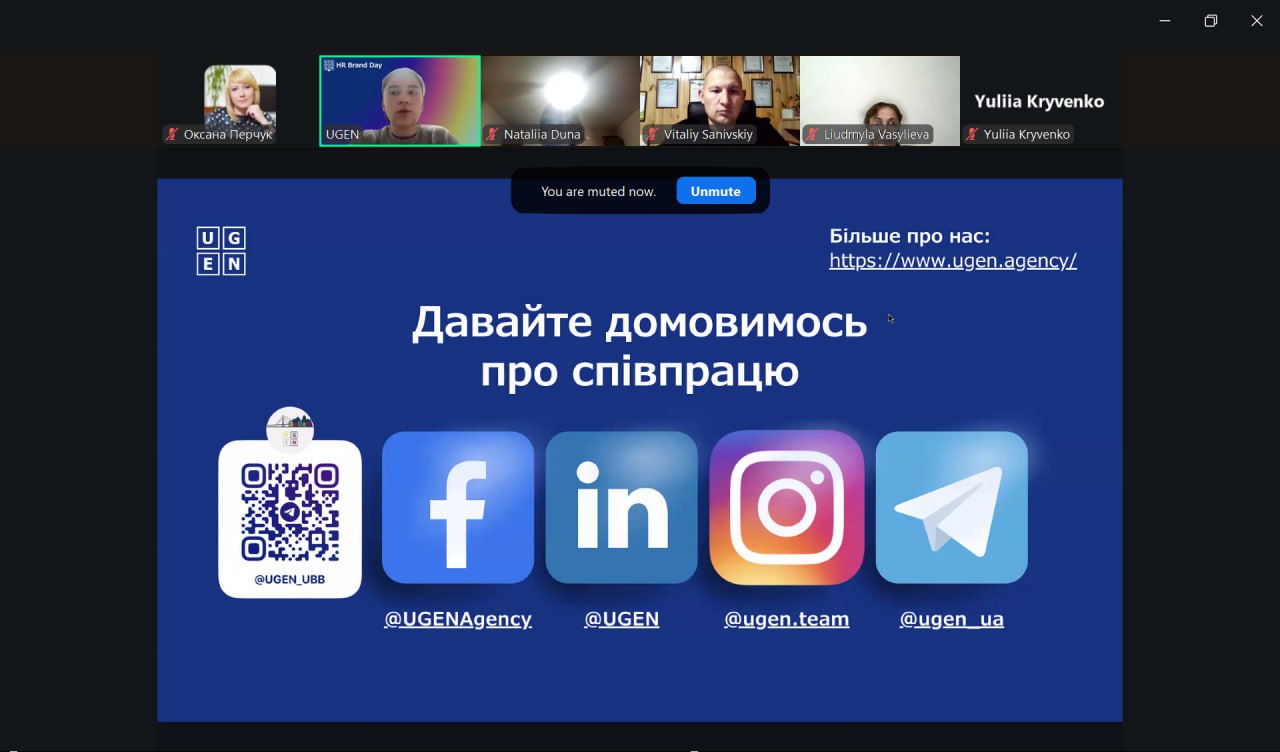
Task: Select Nataliia Duna's video tile
Action: point(560,98)
